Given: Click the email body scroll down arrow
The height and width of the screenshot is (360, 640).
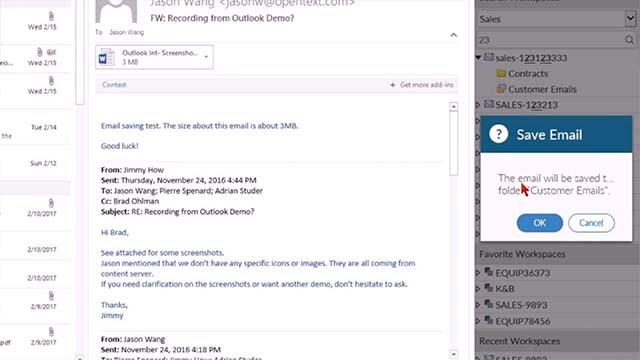Looking at the screenshot, I should click(x=453, y=354).
